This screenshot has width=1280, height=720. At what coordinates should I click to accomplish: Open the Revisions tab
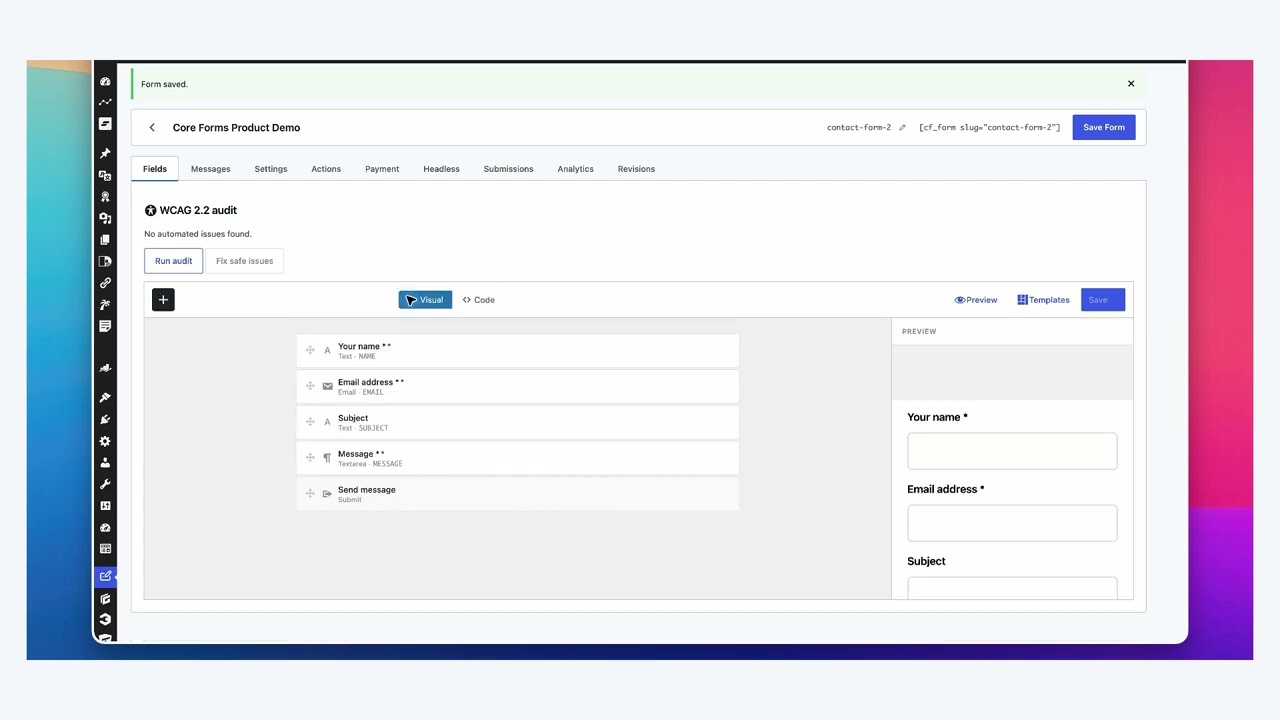(636, 169)
